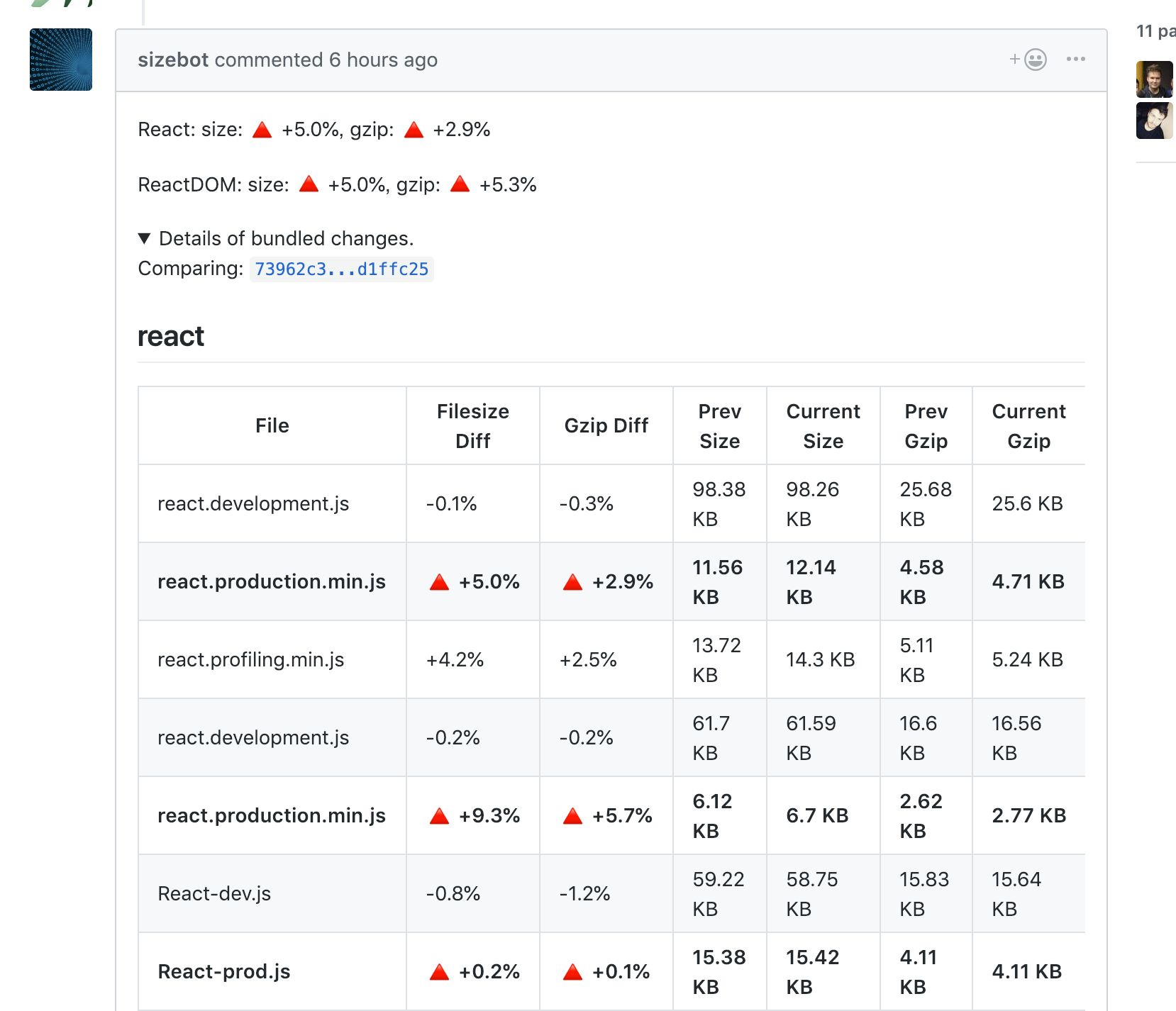1176x1011 pixels.
Task: Select the 12.14 KB current size cell
Action: pyautogui.click(x=823, y=581)
